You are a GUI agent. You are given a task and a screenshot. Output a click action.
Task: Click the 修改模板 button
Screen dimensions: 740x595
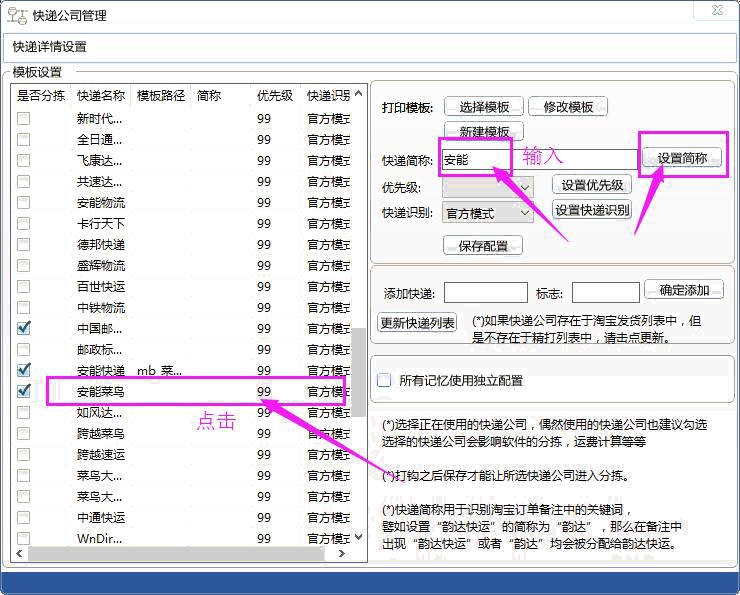568,107
